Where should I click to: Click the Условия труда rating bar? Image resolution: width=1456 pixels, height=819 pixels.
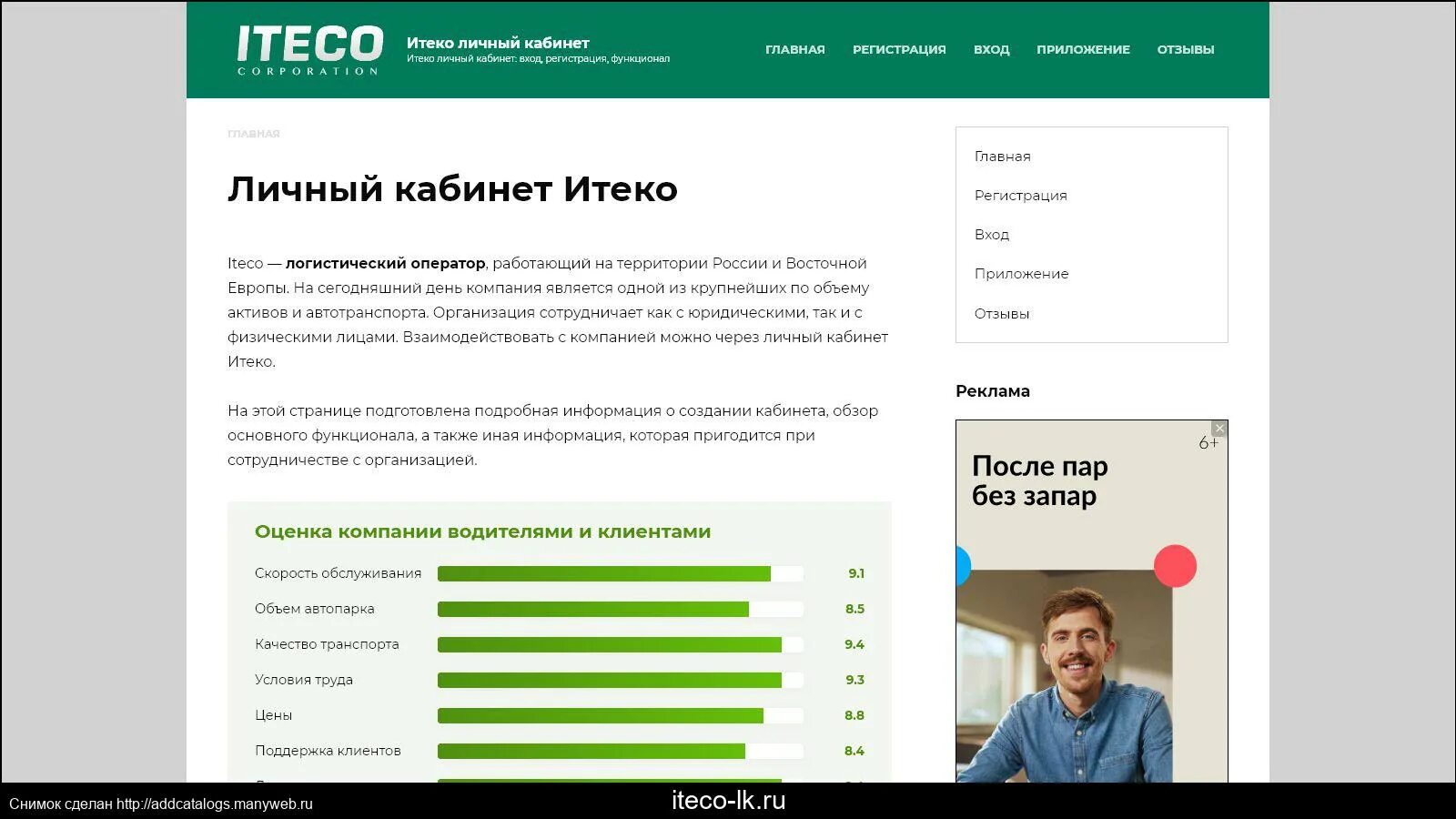(621, 680)
